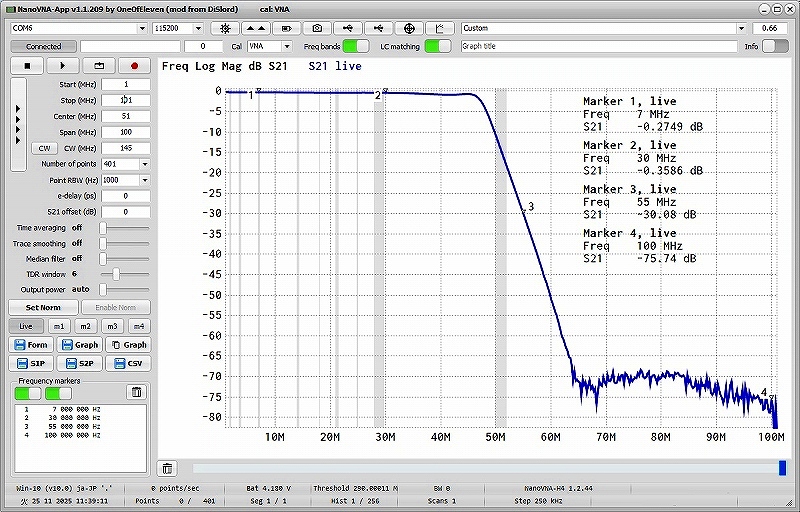Start continuous sweep with play button
Image resolution: width=800 pixels, height=512 pixels.
[x=62, y=65]
